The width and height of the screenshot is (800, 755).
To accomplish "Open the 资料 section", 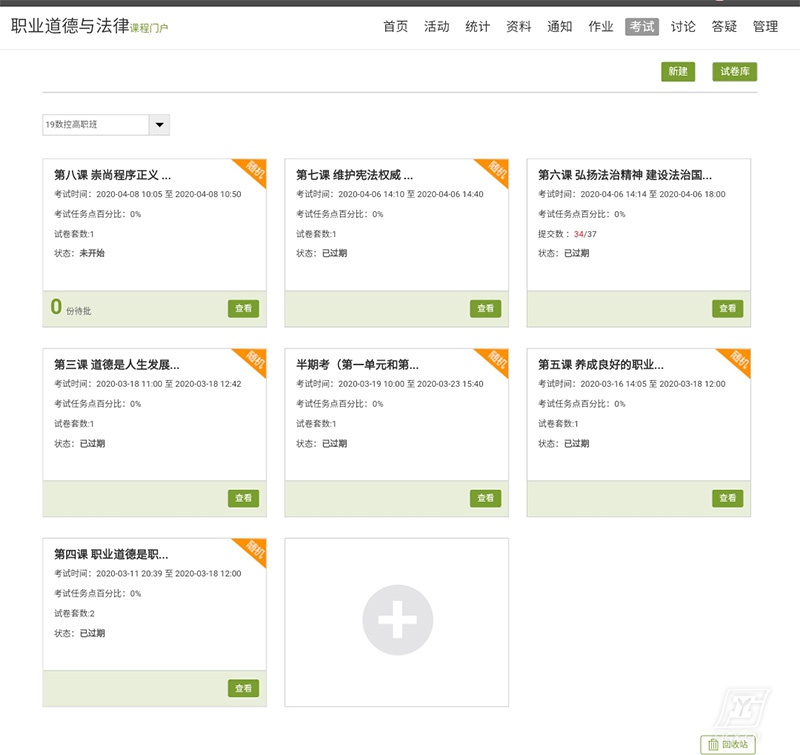I will click(518, 27).
